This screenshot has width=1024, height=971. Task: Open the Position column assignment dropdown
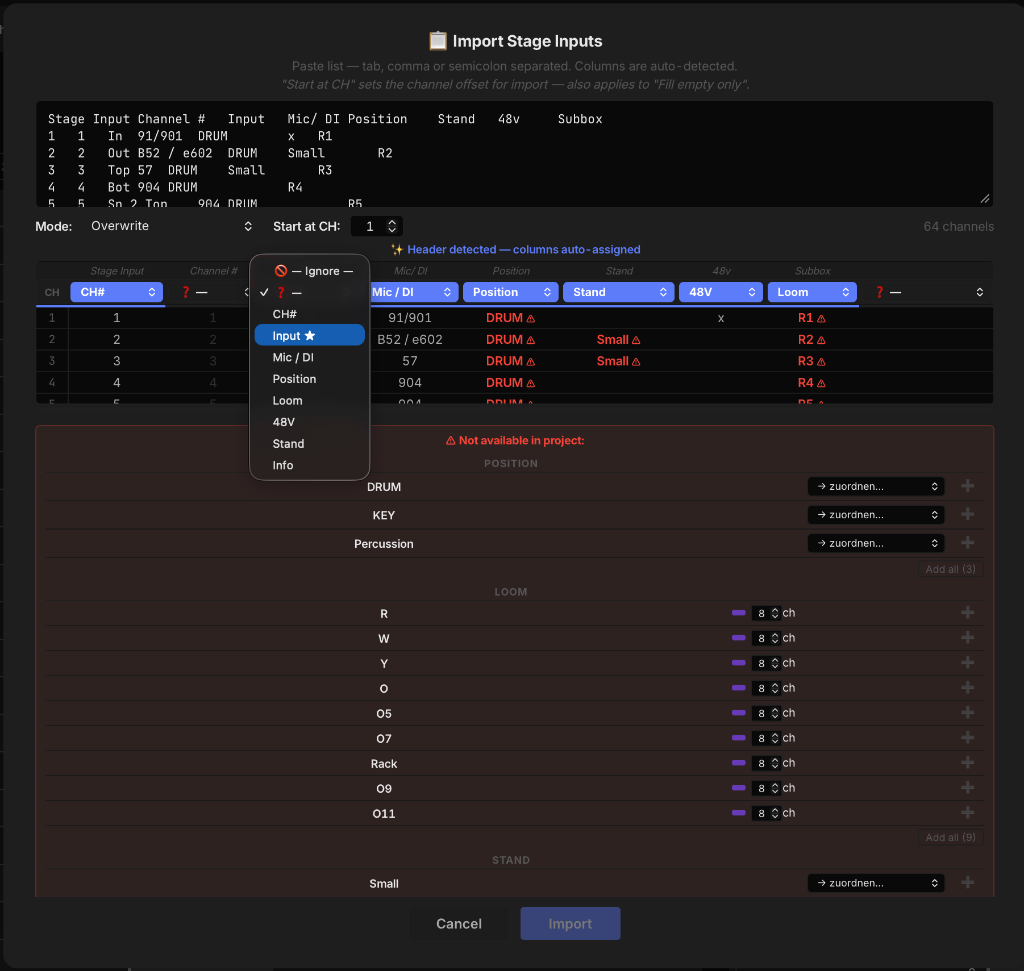[511, 292]
